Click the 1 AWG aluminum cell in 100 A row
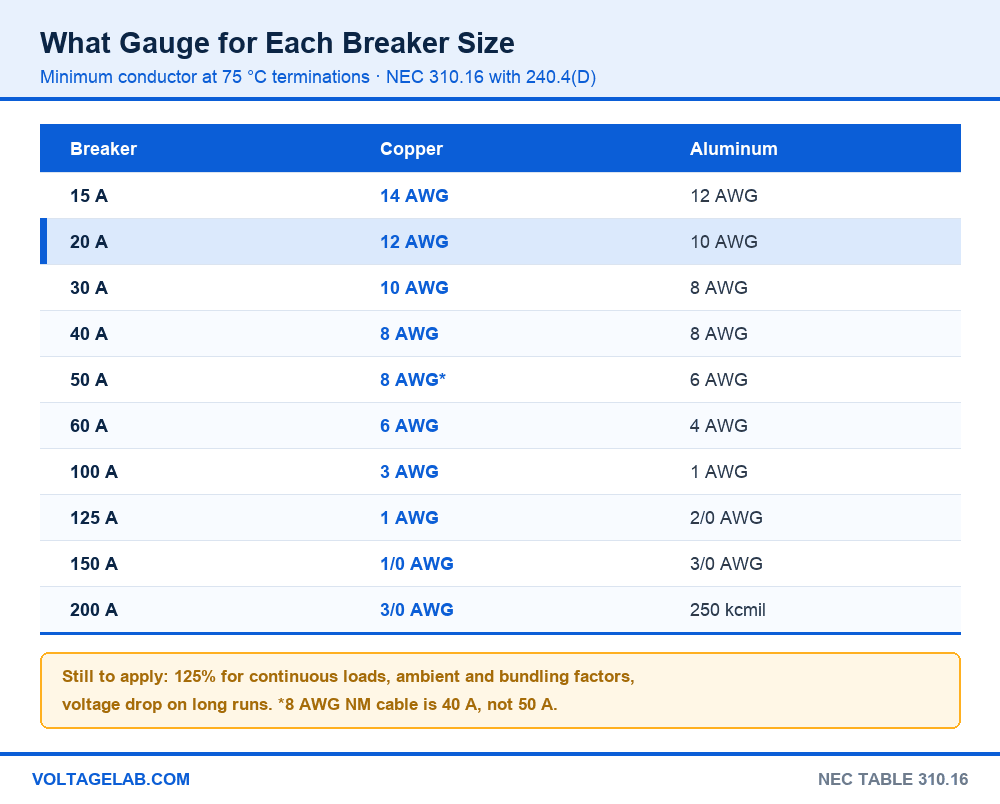This screenshot has width=1000, height=804. [719, 472]
